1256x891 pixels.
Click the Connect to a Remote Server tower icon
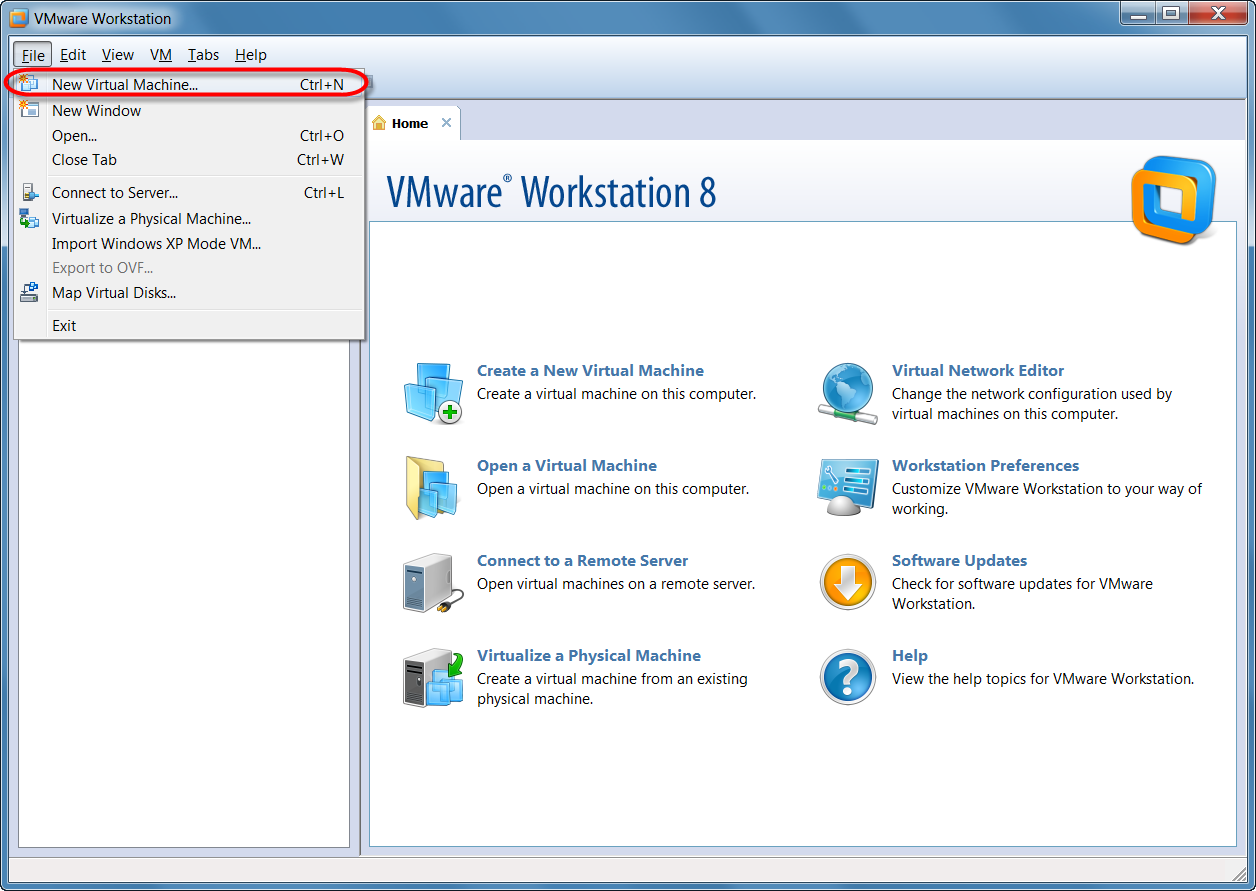pos(433,583)
